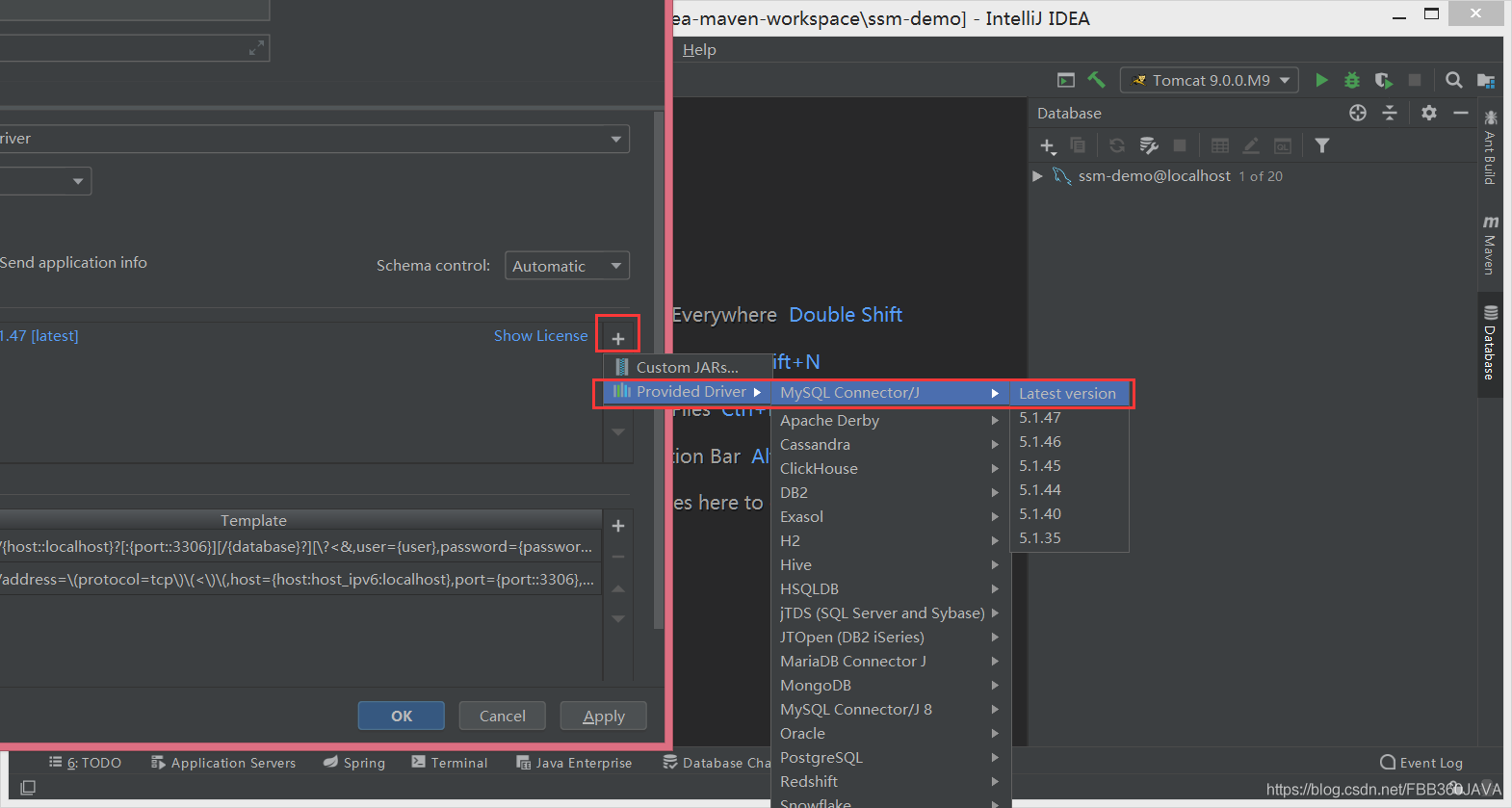Screen dimensions: 1512x808
Task: Click the Filter funnel icon in Database toolbar
Action: [x=1322, y=145]
